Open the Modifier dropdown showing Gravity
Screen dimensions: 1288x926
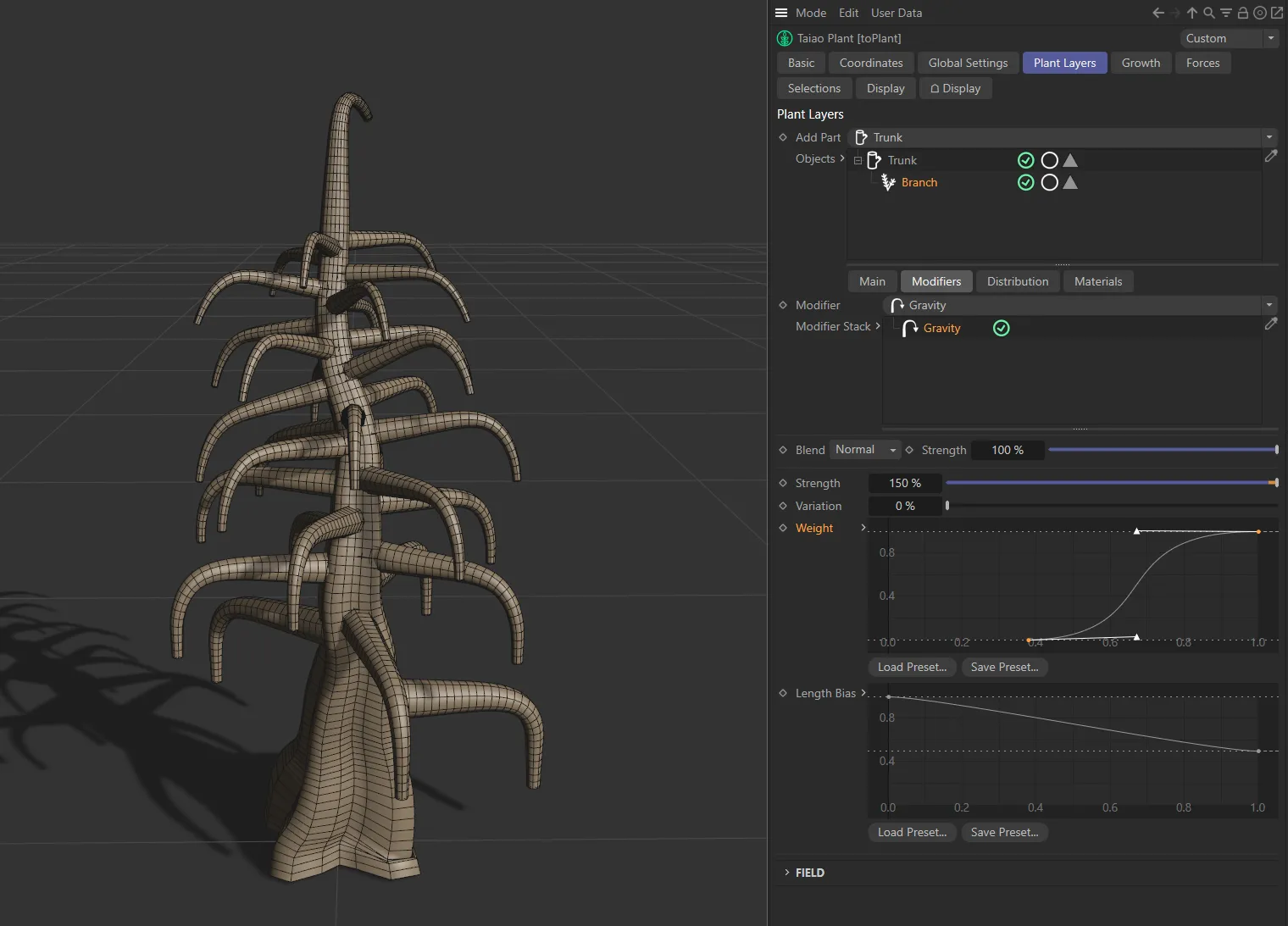click(x=1269, y=305)
